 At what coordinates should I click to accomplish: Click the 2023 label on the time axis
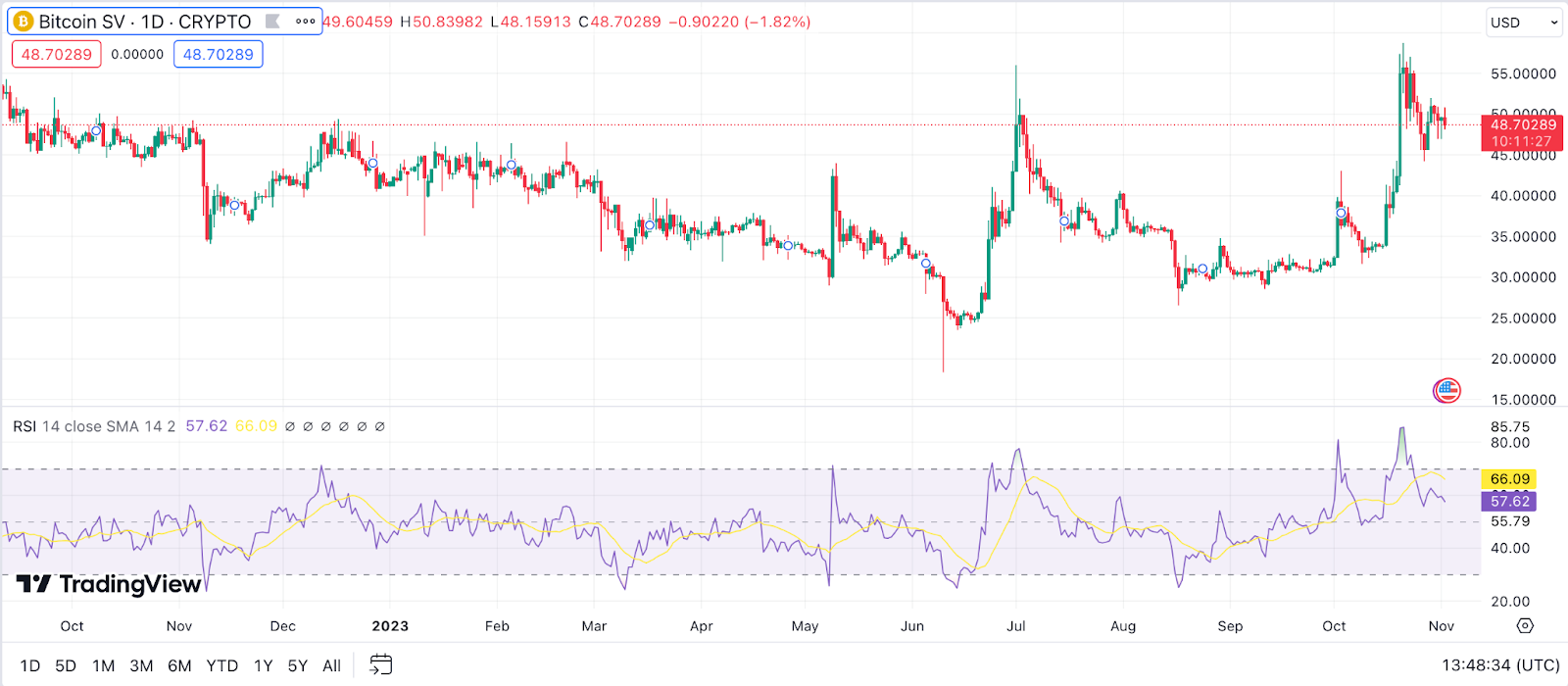point(390,626)
